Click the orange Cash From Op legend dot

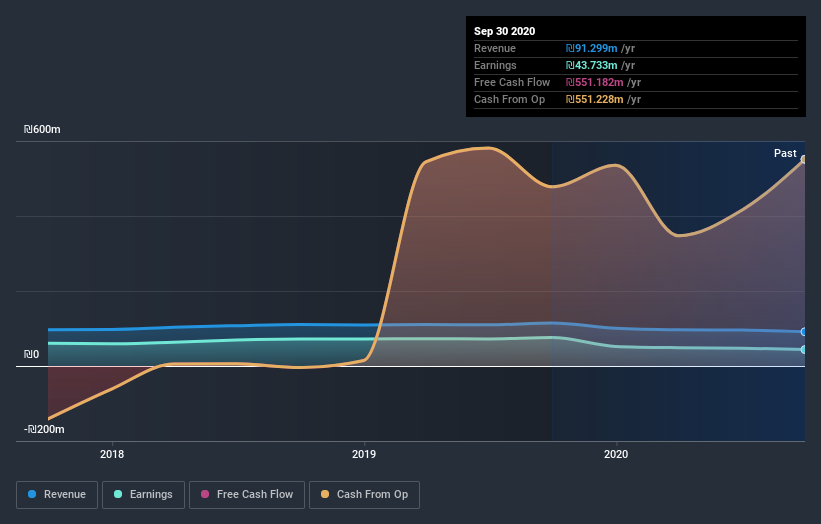[x=325, y=494]
